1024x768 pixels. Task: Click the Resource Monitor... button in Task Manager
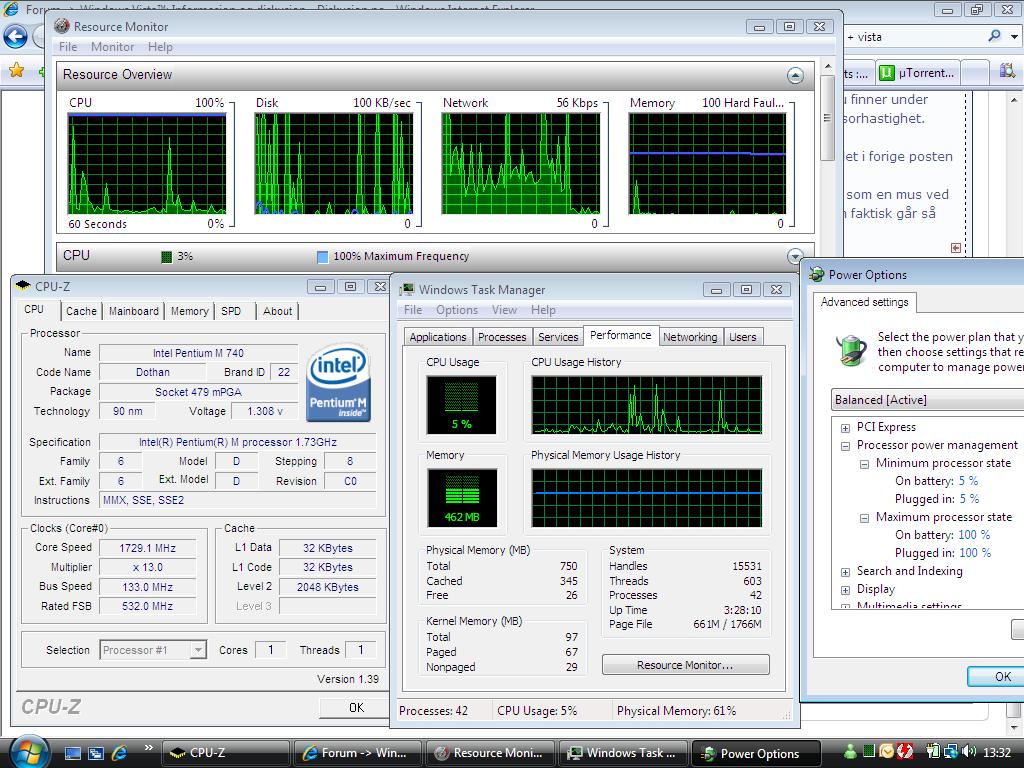point(685,665)
